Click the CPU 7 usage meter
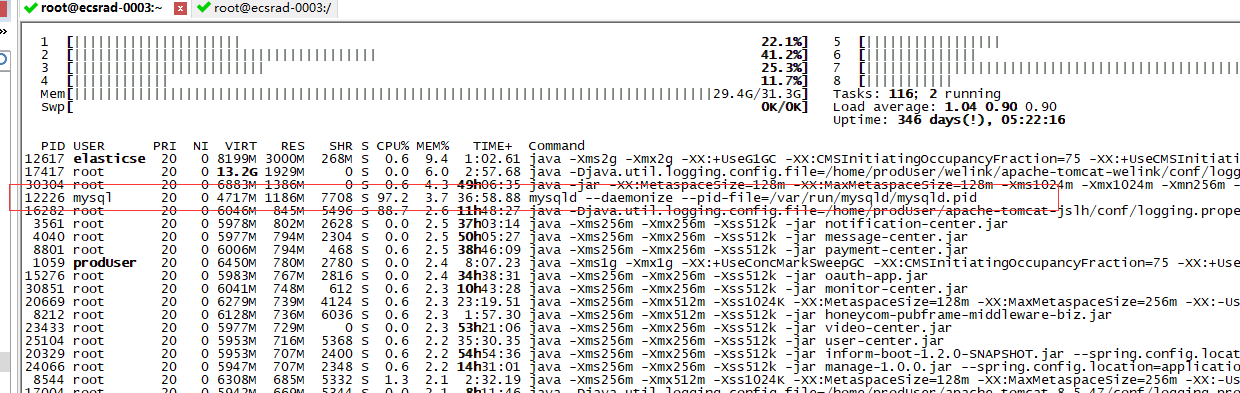This screenshot has width=1240, height=393. pos(1037,67)
